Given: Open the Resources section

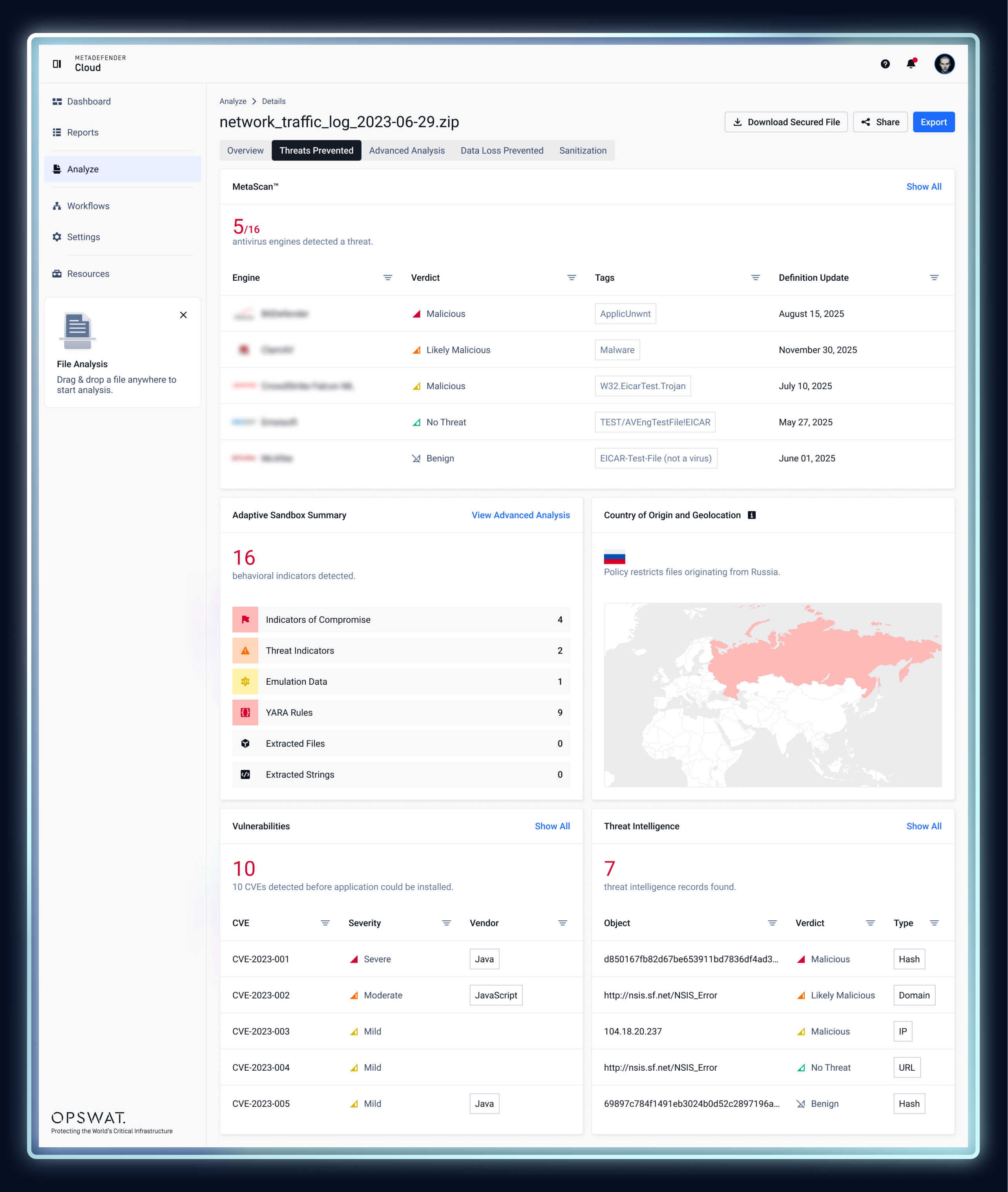Looking at the screenshot, I should point(88,273).
